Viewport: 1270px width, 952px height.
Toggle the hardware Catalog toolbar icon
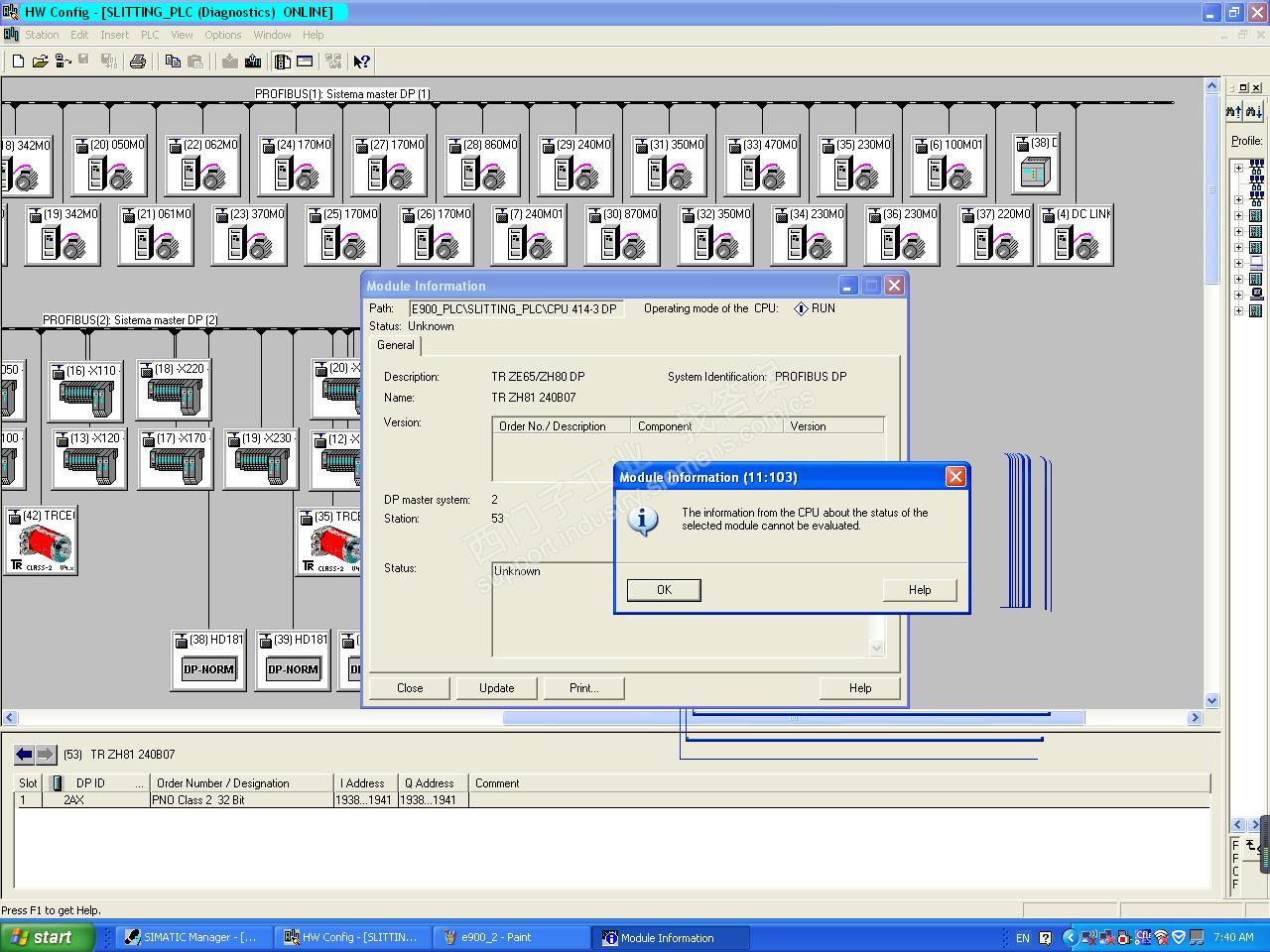pyautogui.click(x=283, y=61)
